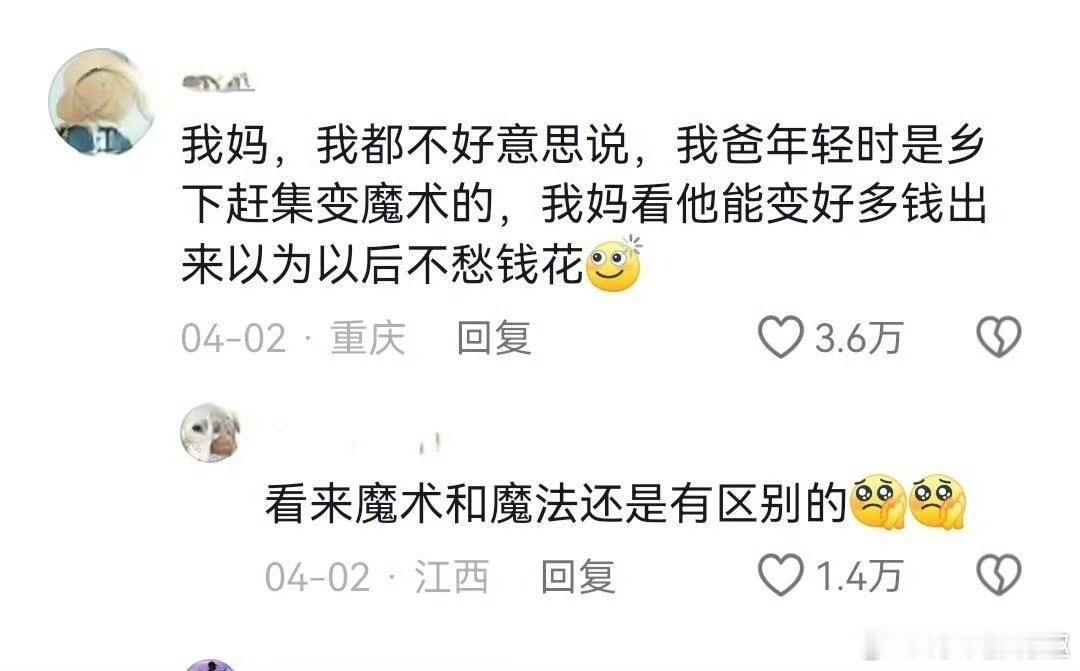Like the 江西 reply with 1.4万 hearts
1080x671 pixels.
click(x=780, y=575)
